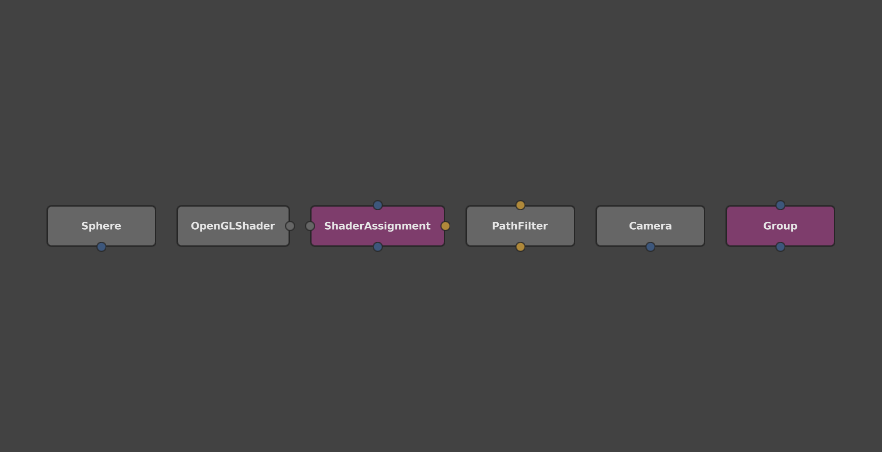Viewport: 882px width, 452px height.
Task: Click the OpenGLShader node's right output plug
Action: [290, 226]
